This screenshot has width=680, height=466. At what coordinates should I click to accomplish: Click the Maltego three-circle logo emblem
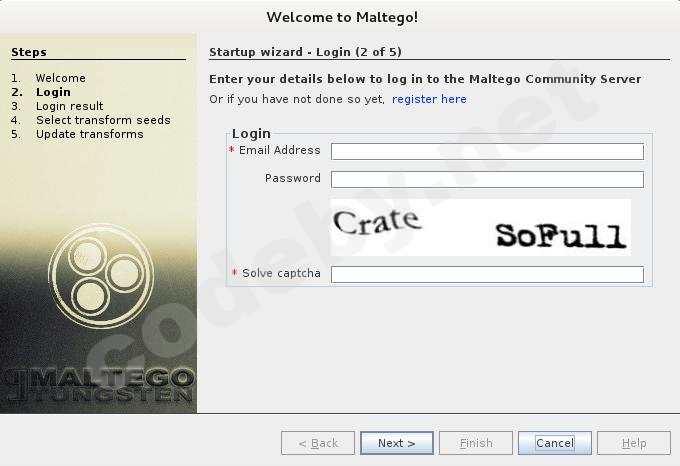(101, 276)
